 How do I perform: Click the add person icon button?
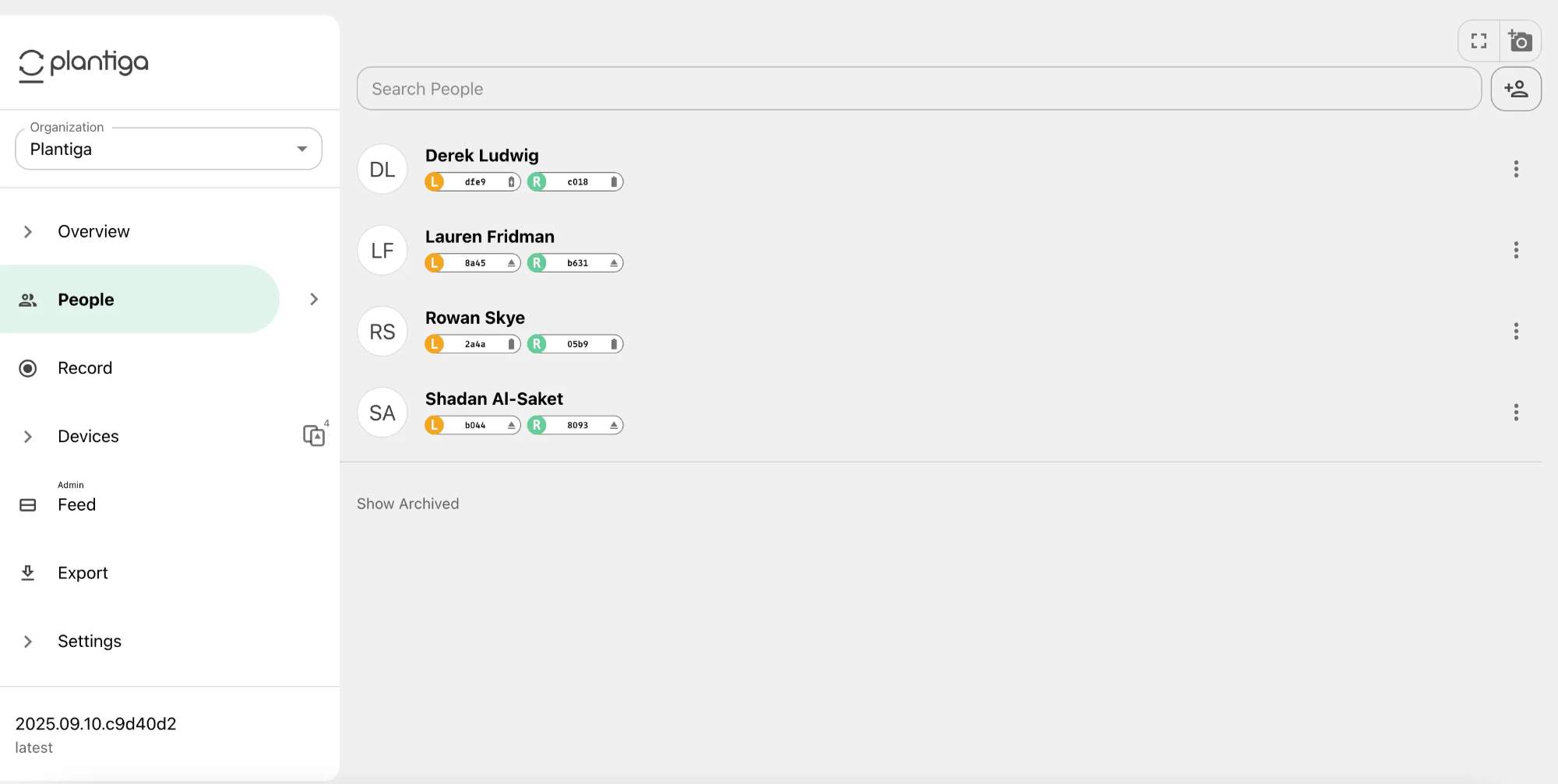point(1515,89)
